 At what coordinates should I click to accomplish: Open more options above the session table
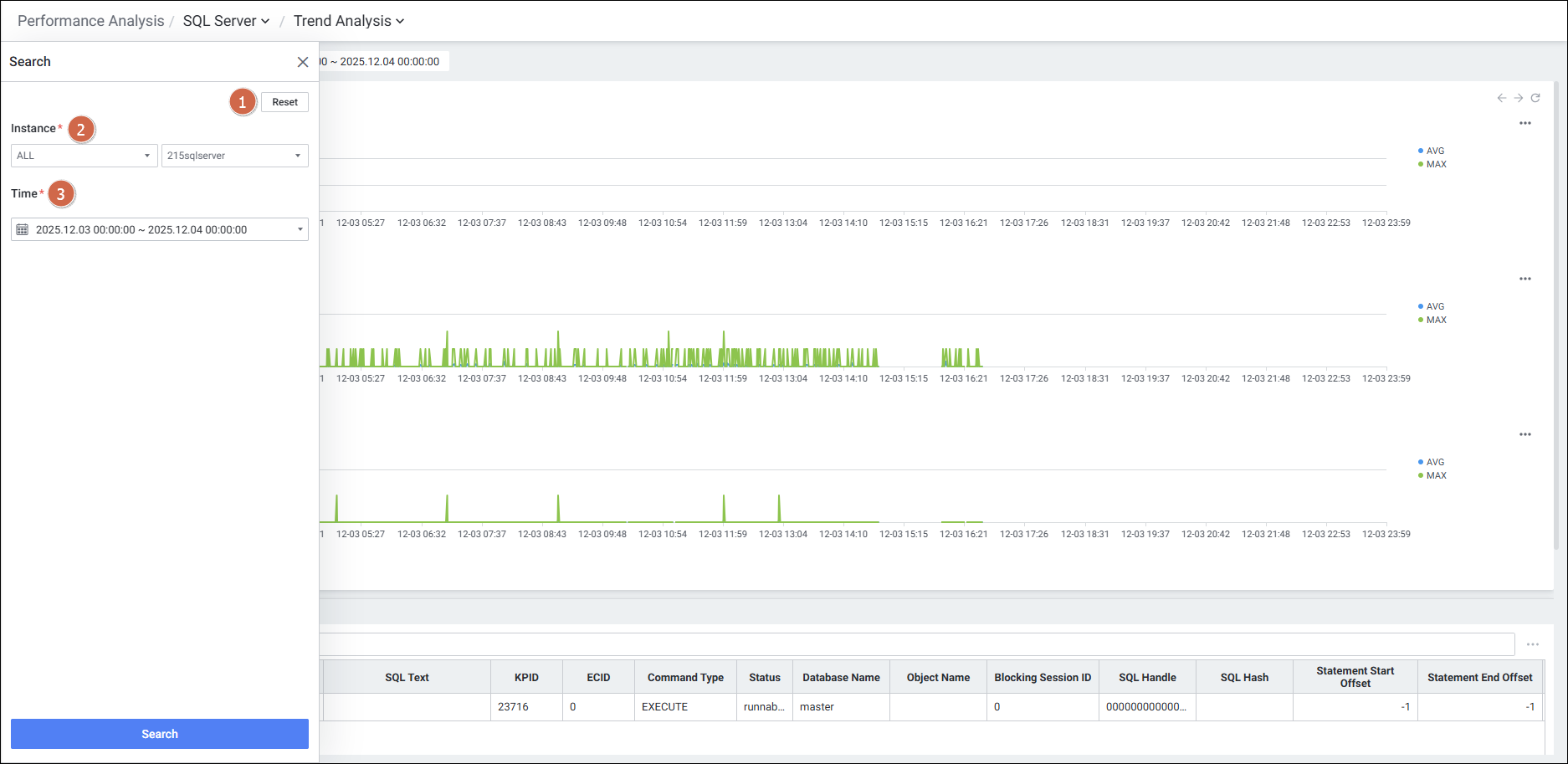click(x=1533, y=644)
